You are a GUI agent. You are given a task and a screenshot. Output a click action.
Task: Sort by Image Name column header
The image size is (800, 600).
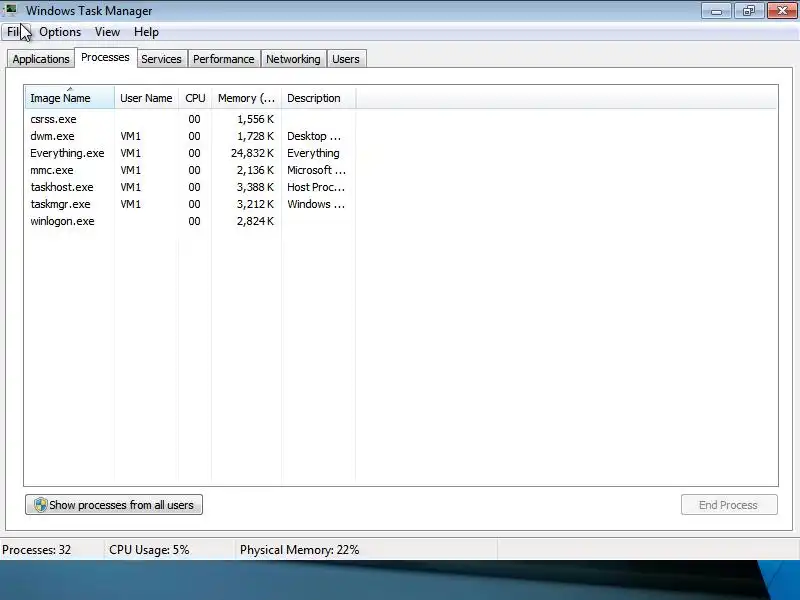click(69, 97)
